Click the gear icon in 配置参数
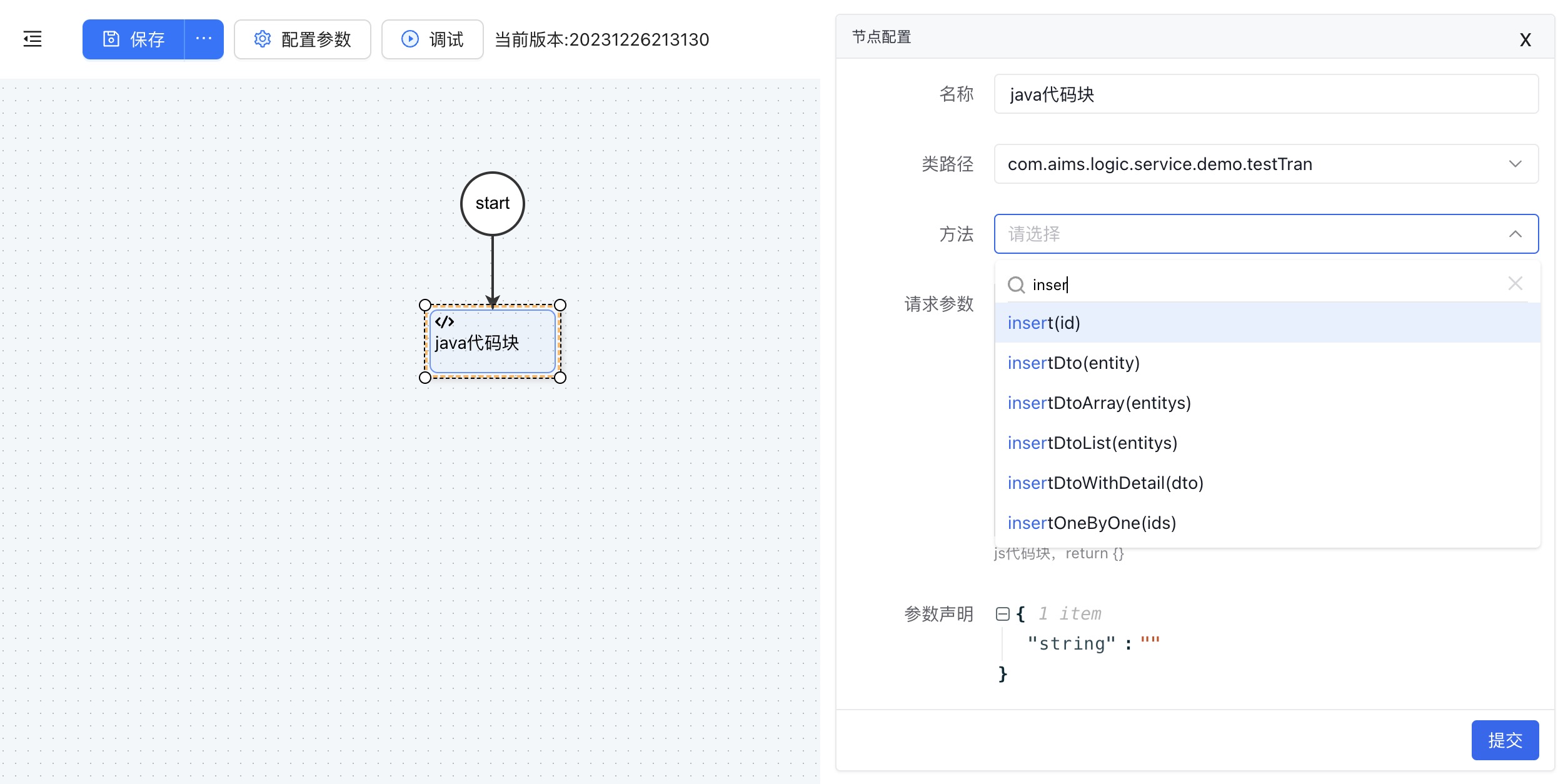The height and width of the screenshot is (784, 1568). tap(263, 39)
